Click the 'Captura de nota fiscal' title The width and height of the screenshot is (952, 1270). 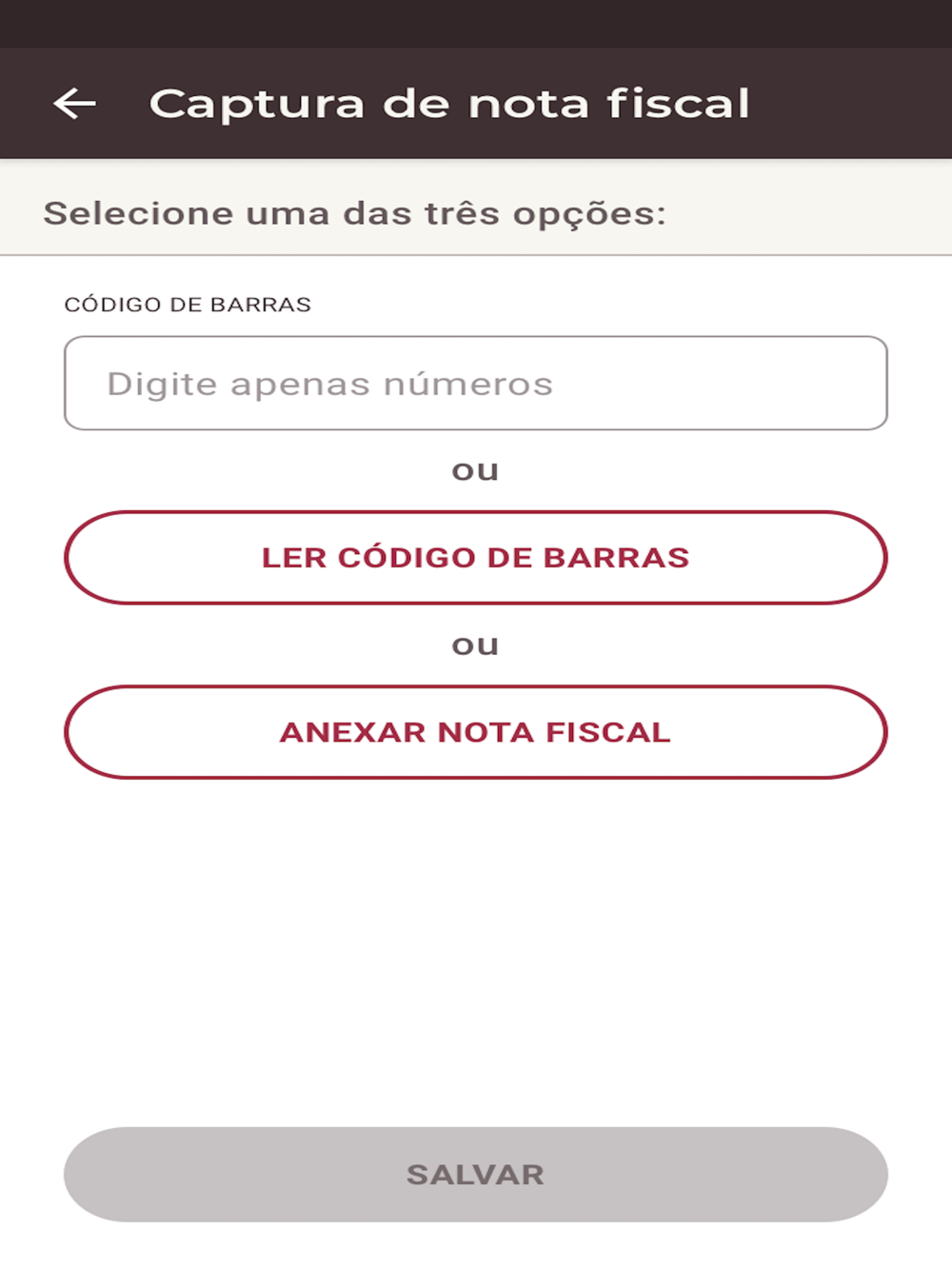(x=449, y=103)
